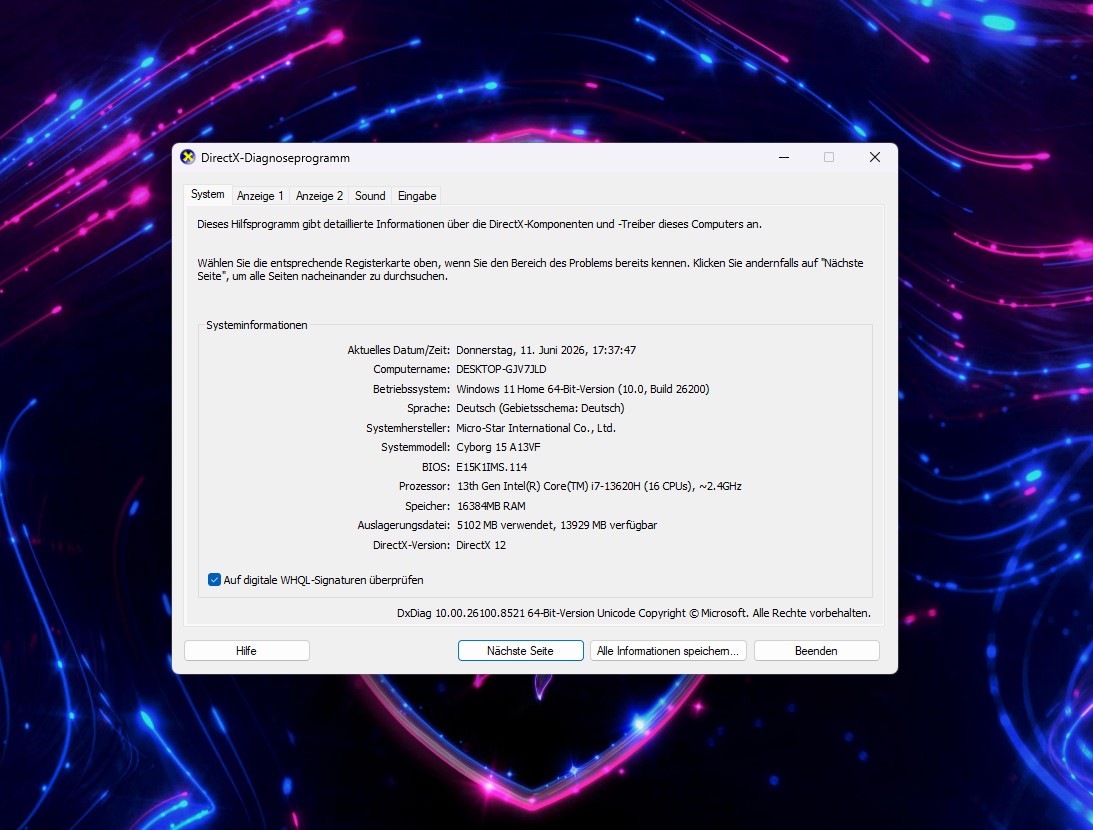
Task: Switch to the Sound tab
Action: [370, 196]
